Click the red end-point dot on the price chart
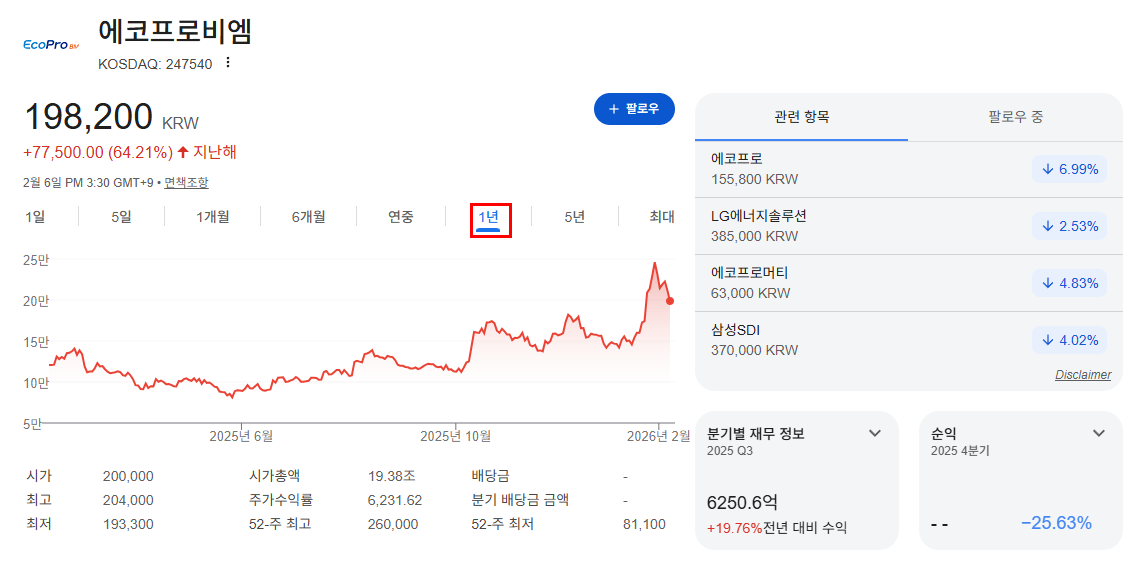 coord(670,301)
